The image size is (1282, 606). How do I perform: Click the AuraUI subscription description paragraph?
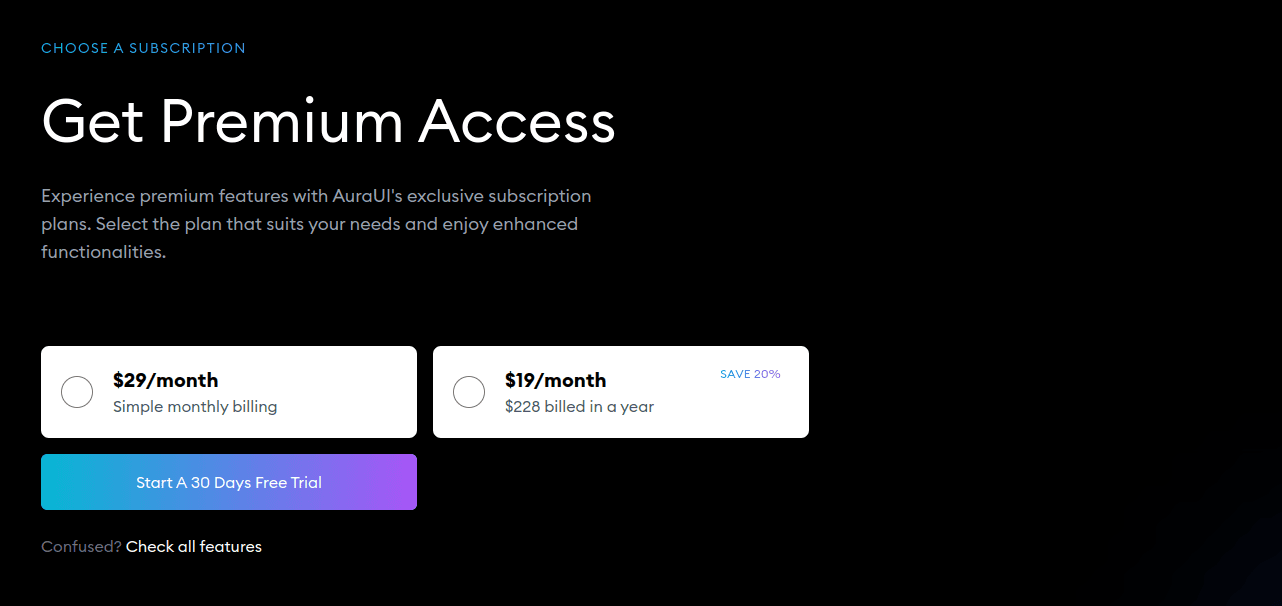pos(316,224)
